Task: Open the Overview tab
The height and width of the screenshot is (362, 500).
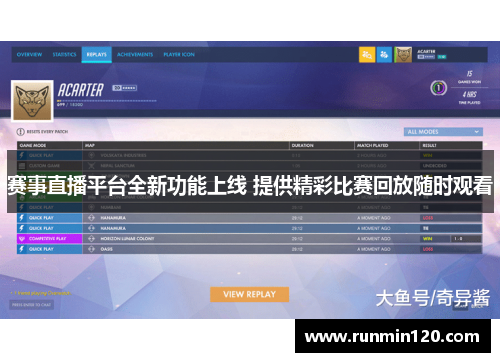Action: click(29, 54)
